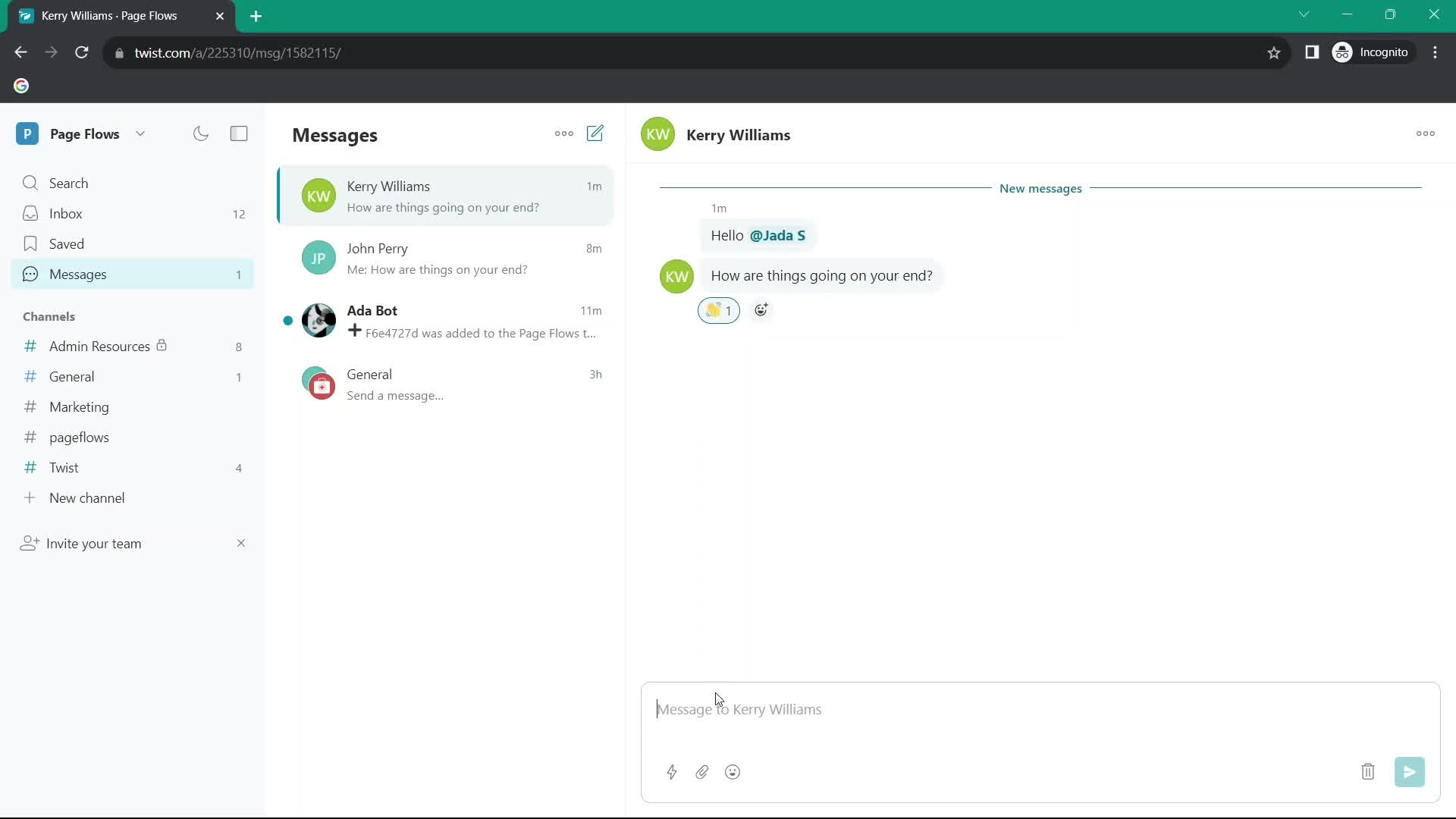
Task: Open the Marketing channel
Action: click(133, 407)
